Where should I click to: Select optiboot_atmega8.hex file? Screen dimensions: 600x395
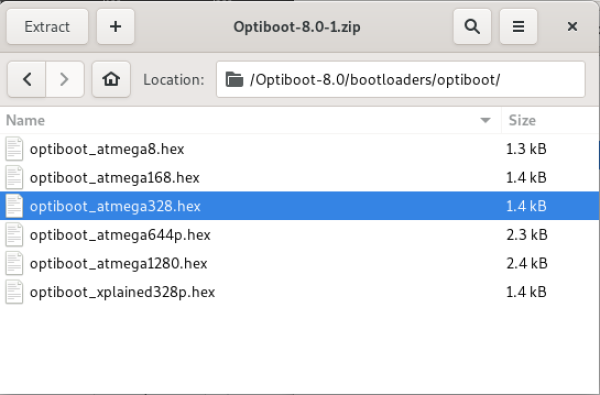click(x=299, y=149)
